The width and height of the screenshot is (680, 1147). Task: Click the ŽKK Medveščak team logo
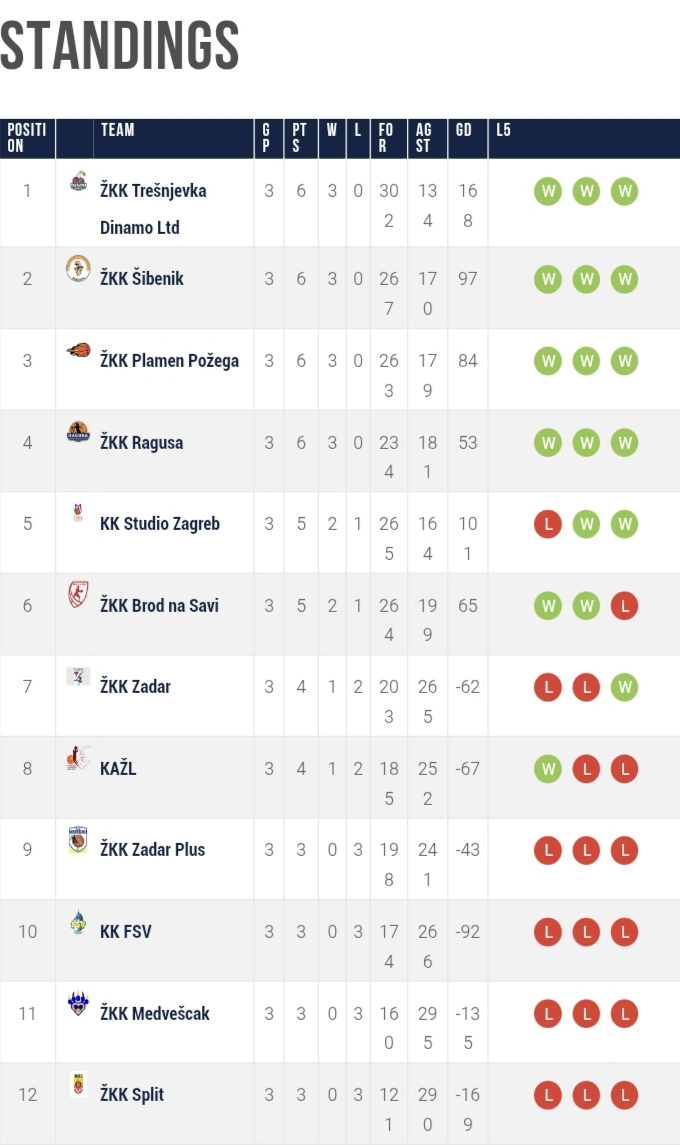point(78,1003)
